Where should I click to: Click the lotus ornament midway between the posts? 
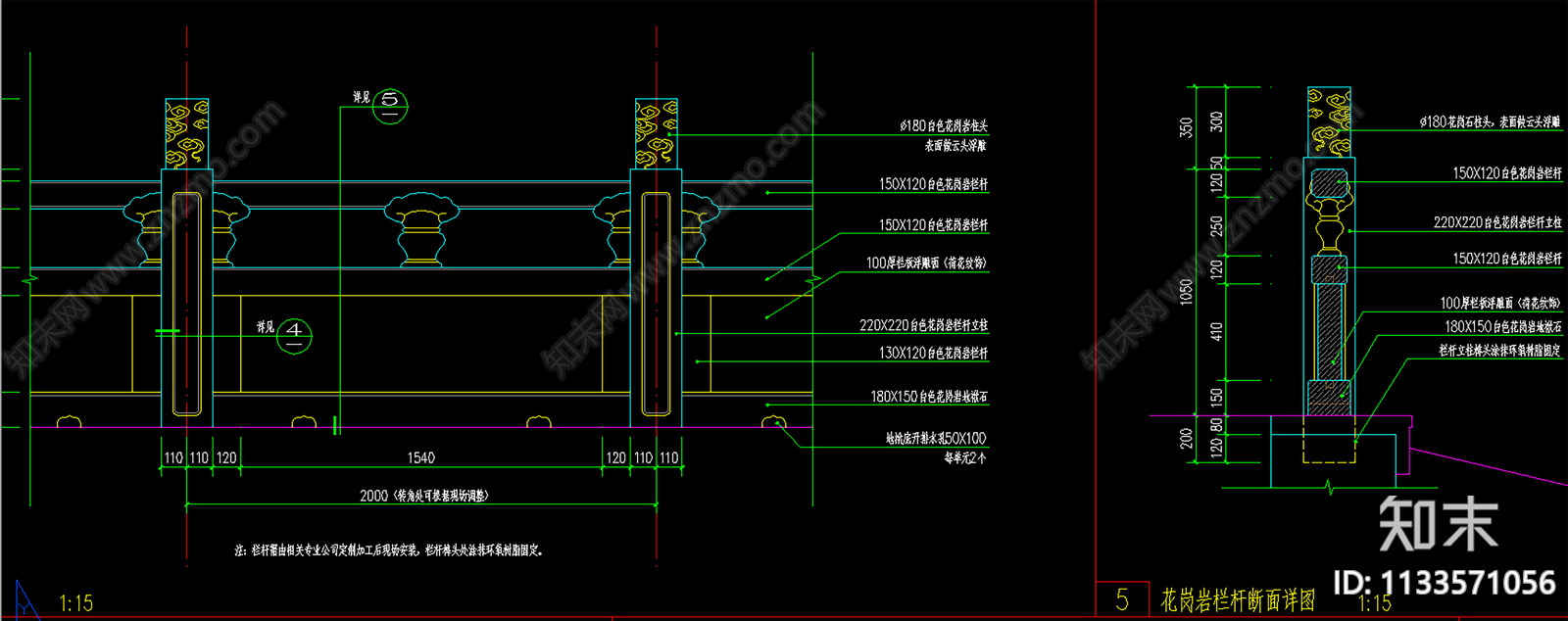(x=419, y=229)
